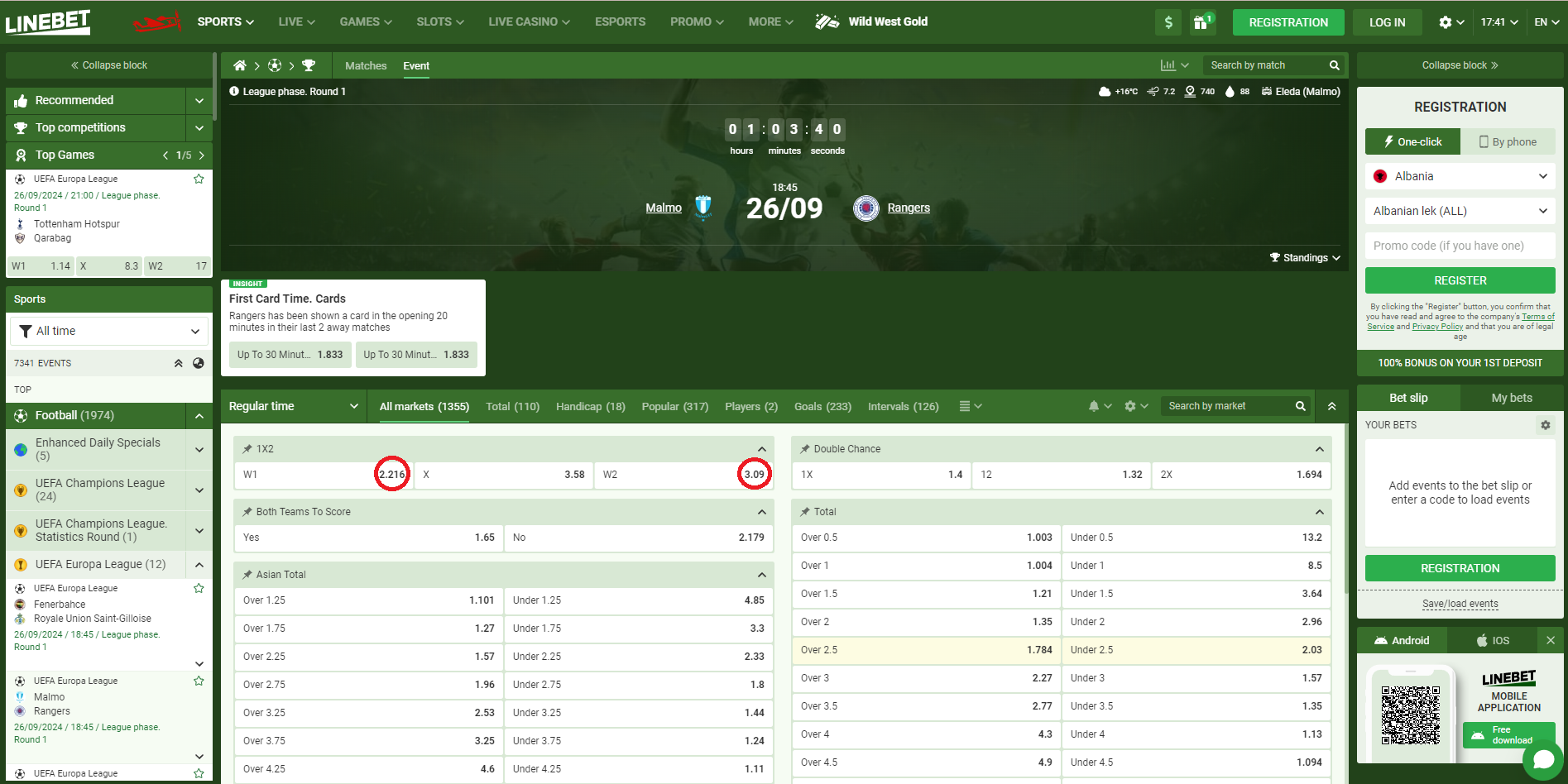Open the SPORTS dropdown menu

(226, 22)
